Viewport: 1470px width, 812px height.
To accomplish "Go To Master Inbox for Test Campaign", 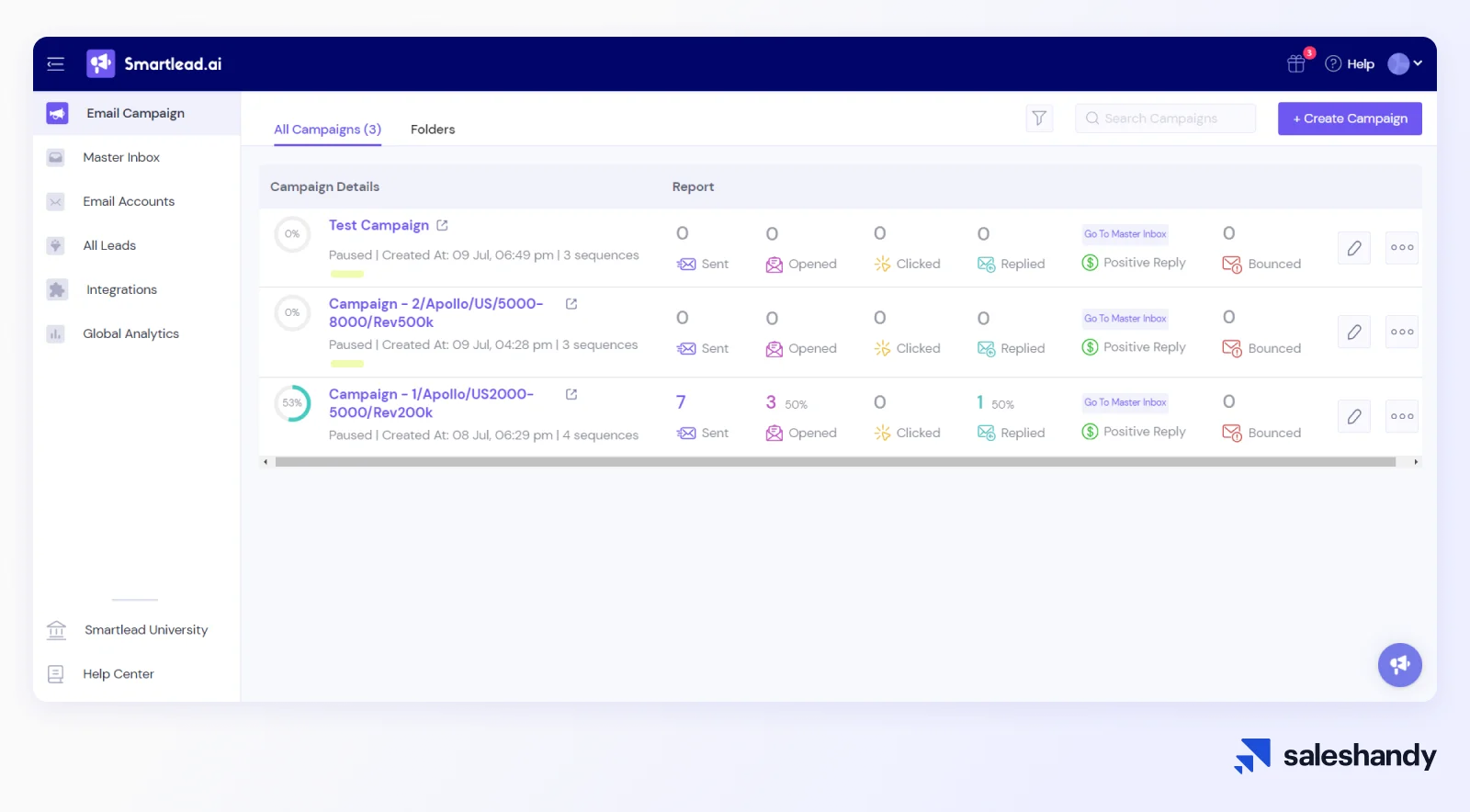I will [x=1125, y=234].
